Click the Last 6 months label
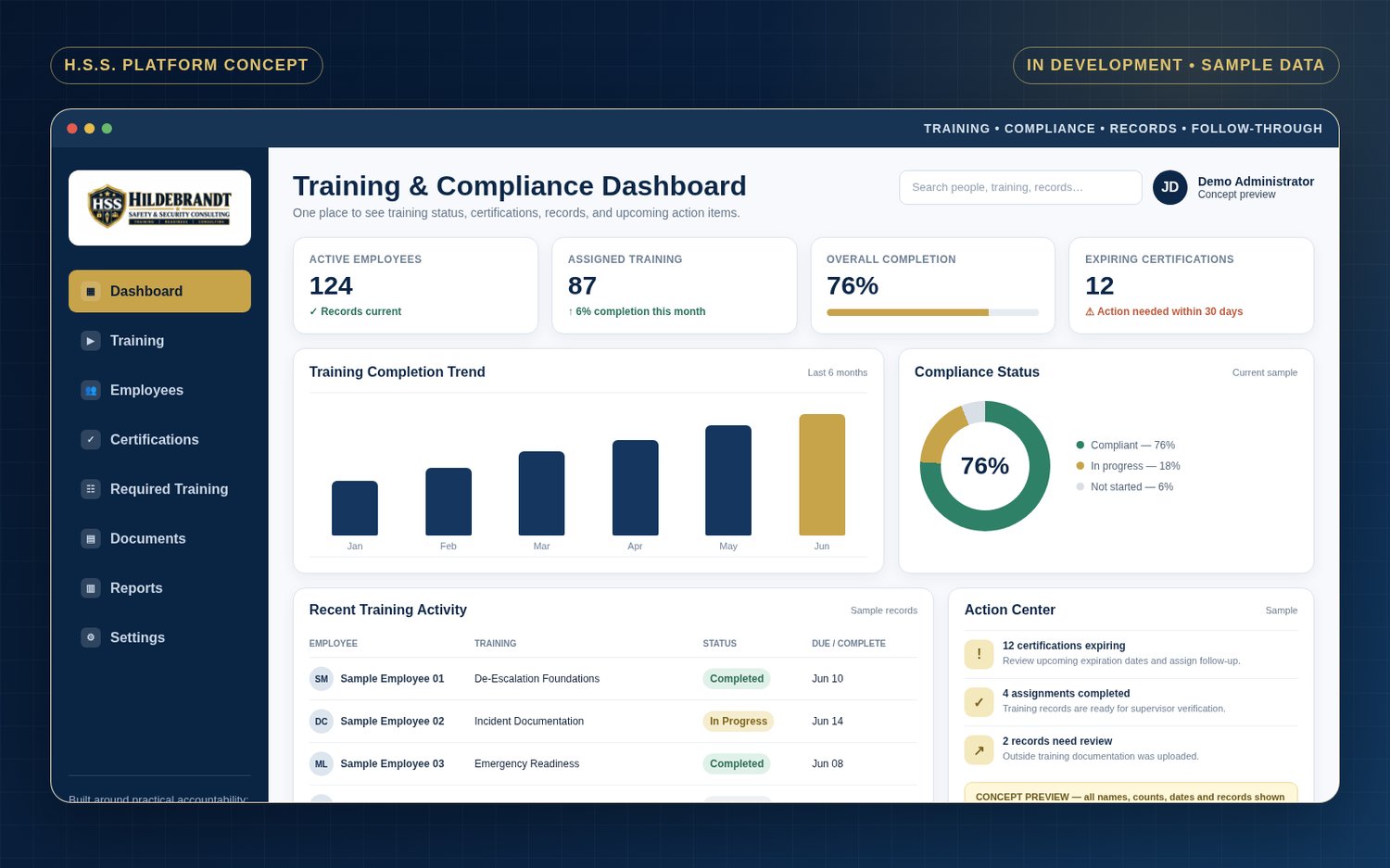The width and height of the screenshot is (1390, 868). pos(838,372)
